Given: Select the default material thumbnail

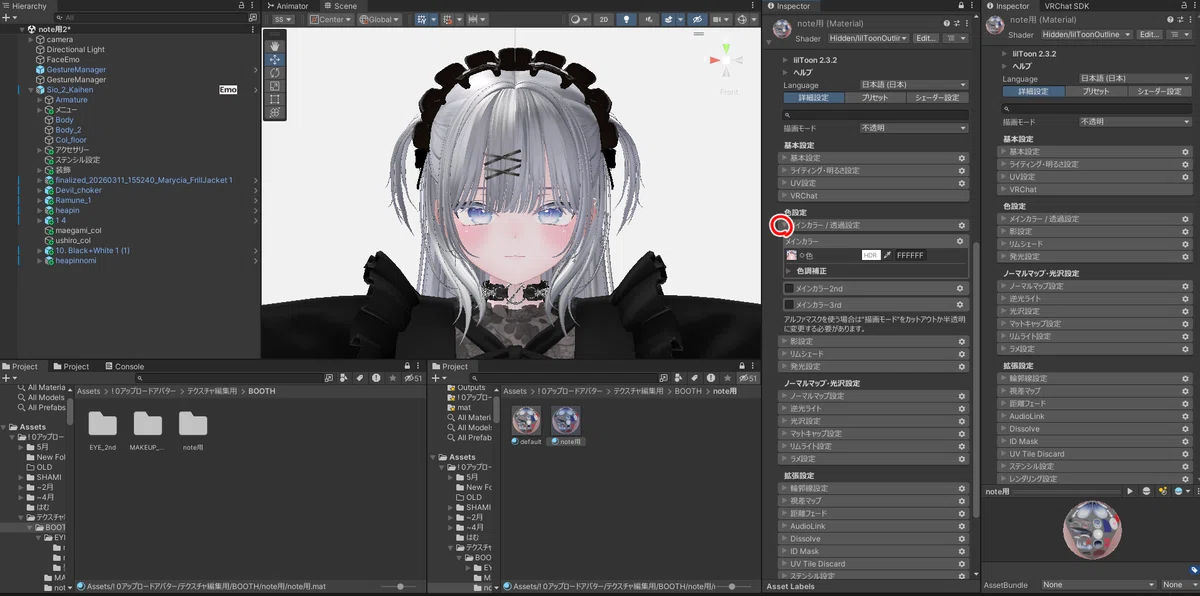Looking at the screenshot, I should pyautogui.click(x=527, y=420).
